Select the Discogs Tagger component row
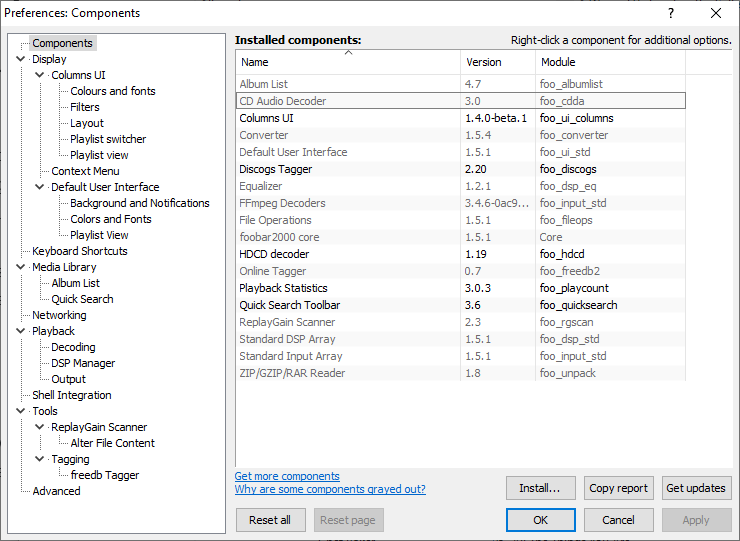Image resolution: width=740 pixels, height=541 pixels. click(461, 169)
